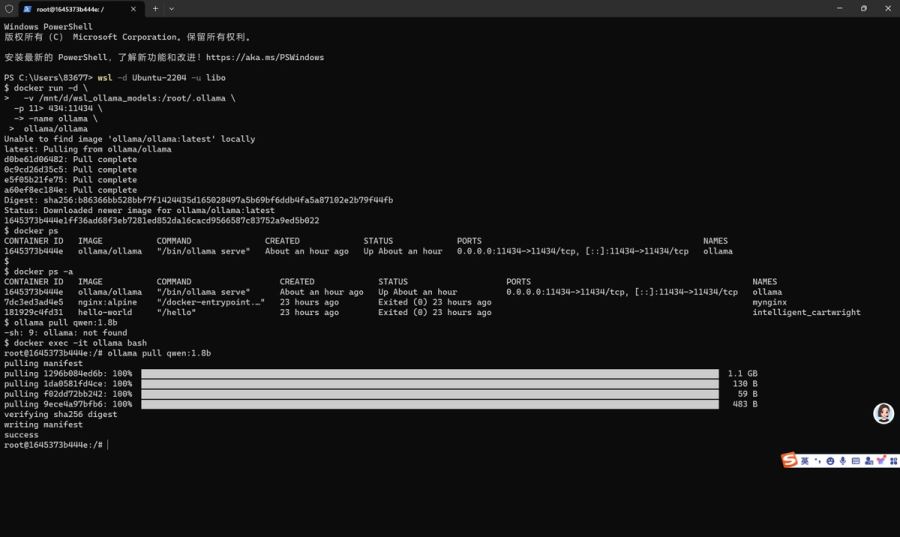This screenshot has height=537, width=900.
Task: Open the Sogou toolbox grid icon
Action: tap(894, 461)
